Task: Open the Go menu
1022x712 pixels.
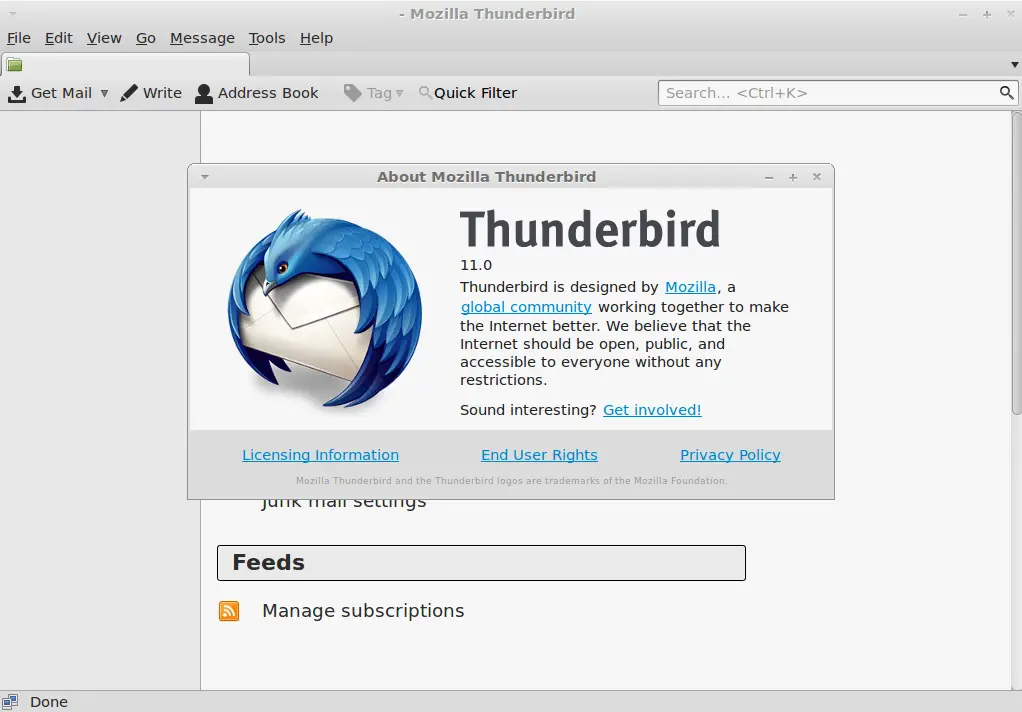Action: [x=146, y=38]
